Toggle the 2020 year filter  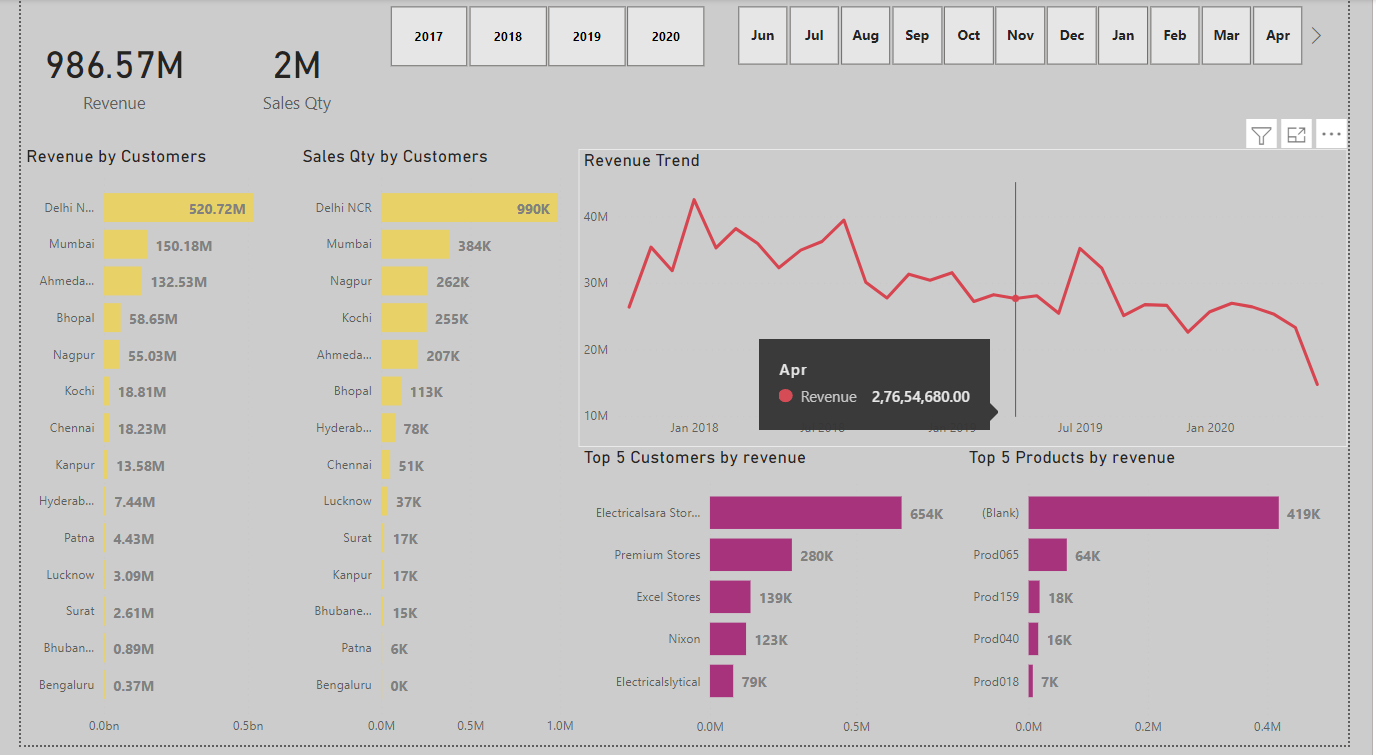coord(665,35)
